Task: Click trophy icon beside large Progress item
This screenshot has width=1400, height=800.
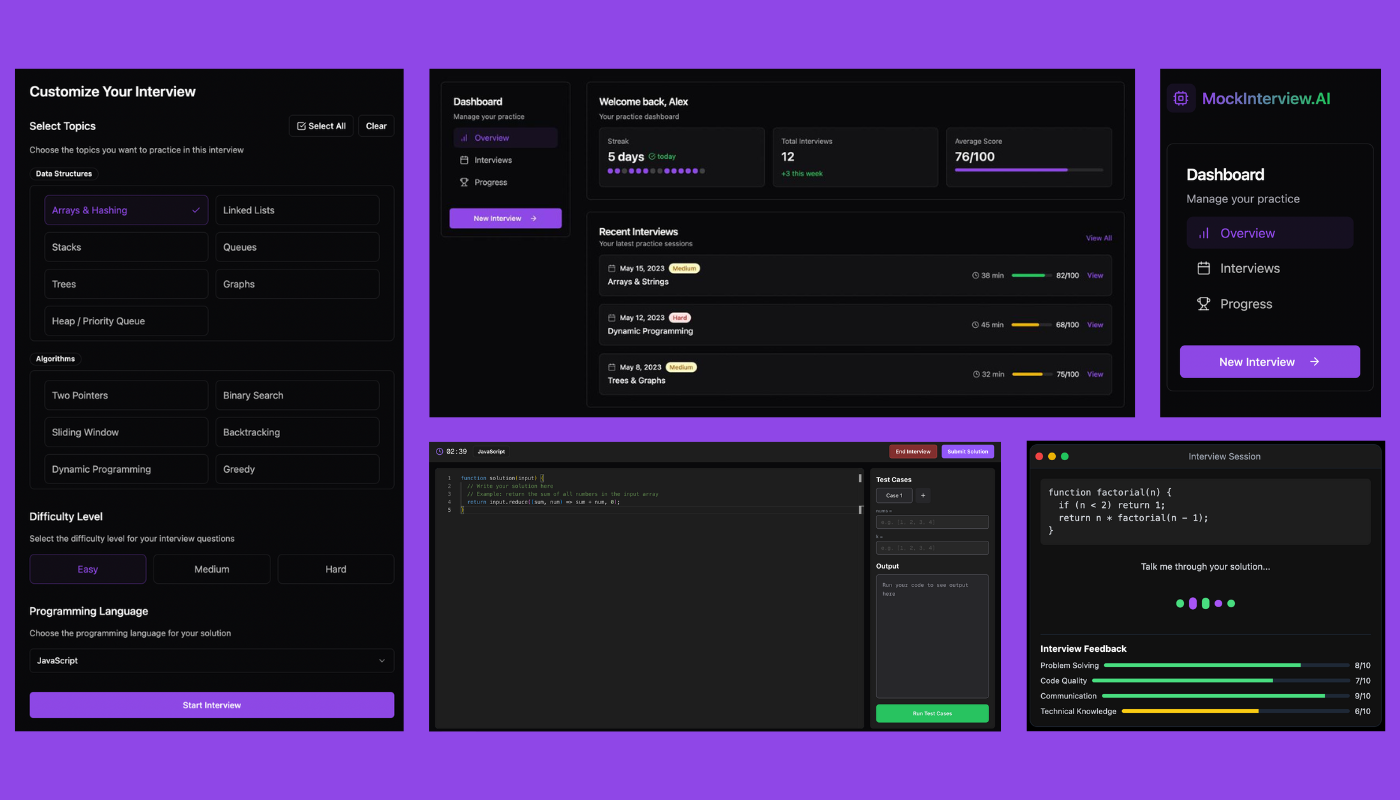Action: [x=1204, y=304]
